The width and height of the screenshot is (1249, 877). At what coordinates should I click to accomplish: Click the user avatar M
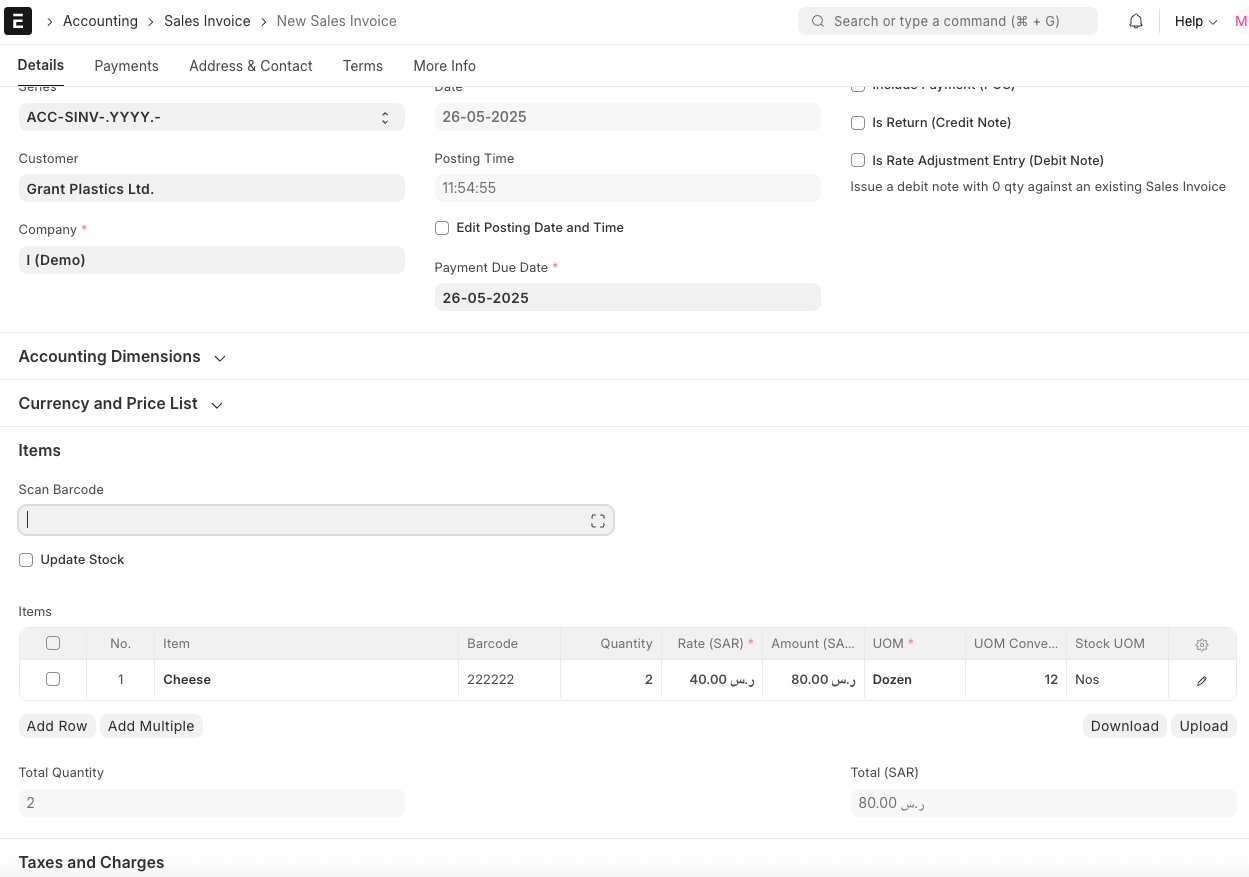1240,21
